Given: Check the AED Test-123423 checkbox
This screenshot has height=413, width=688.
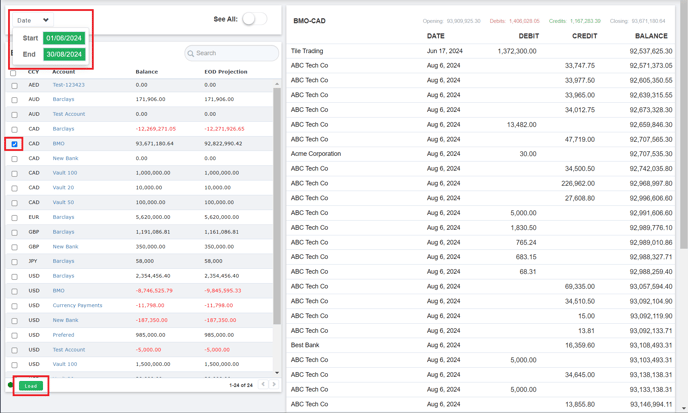Looking at the screenshot, I should pos(14,86).
